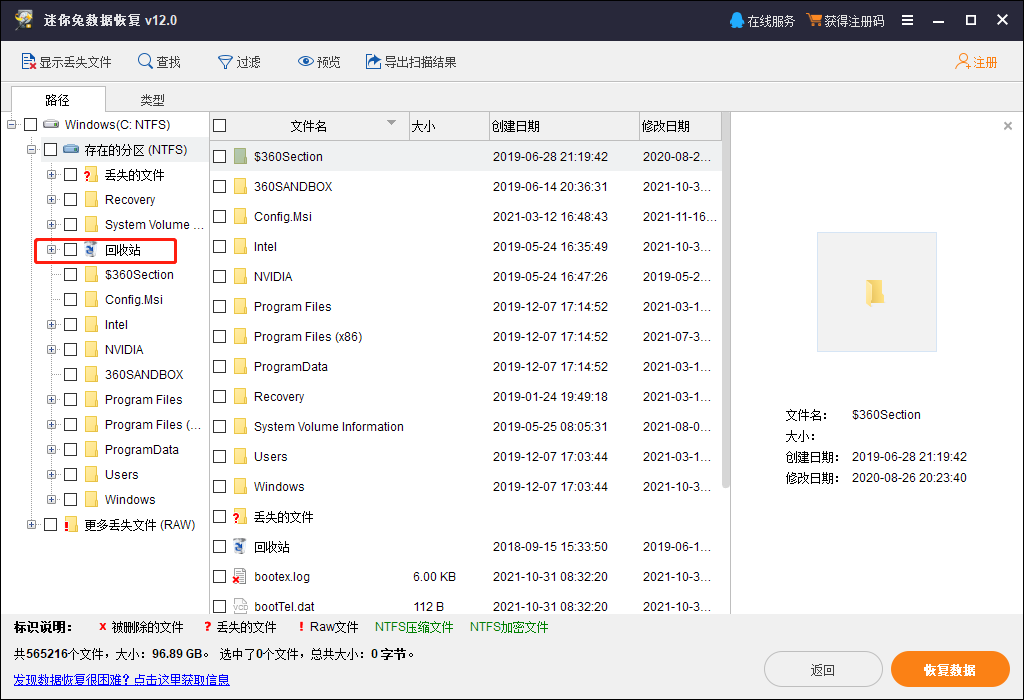
Task: Select the 360SANDBOX folder in the tree
Action: 144,374
